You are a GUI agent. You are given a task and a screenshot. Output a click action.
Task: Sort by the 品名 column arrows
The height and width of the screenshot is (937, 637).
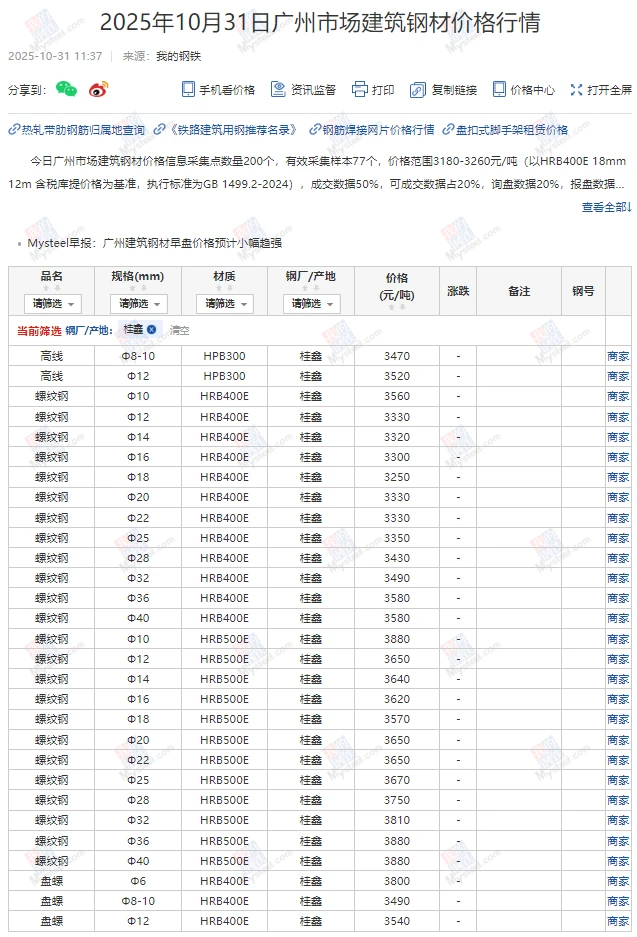pyautogui.click(x=51, y=287)
